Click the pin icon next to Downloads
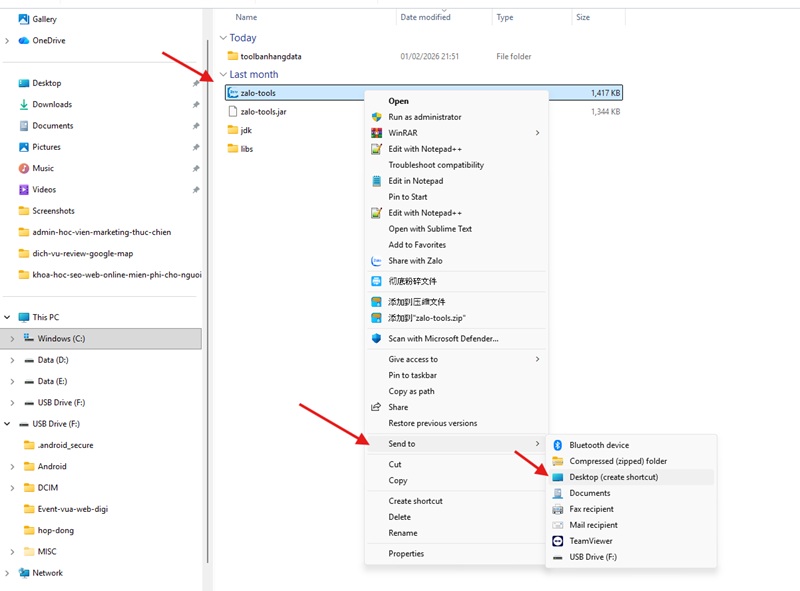Screen dimensions: 800x591 [x=196, y=105]
